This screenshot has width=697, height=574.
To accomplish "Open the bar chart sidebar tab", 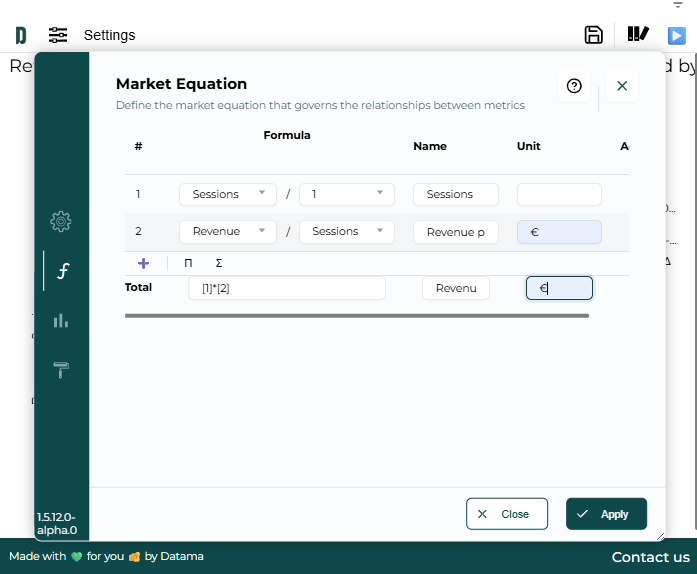I will coord(61,320).
